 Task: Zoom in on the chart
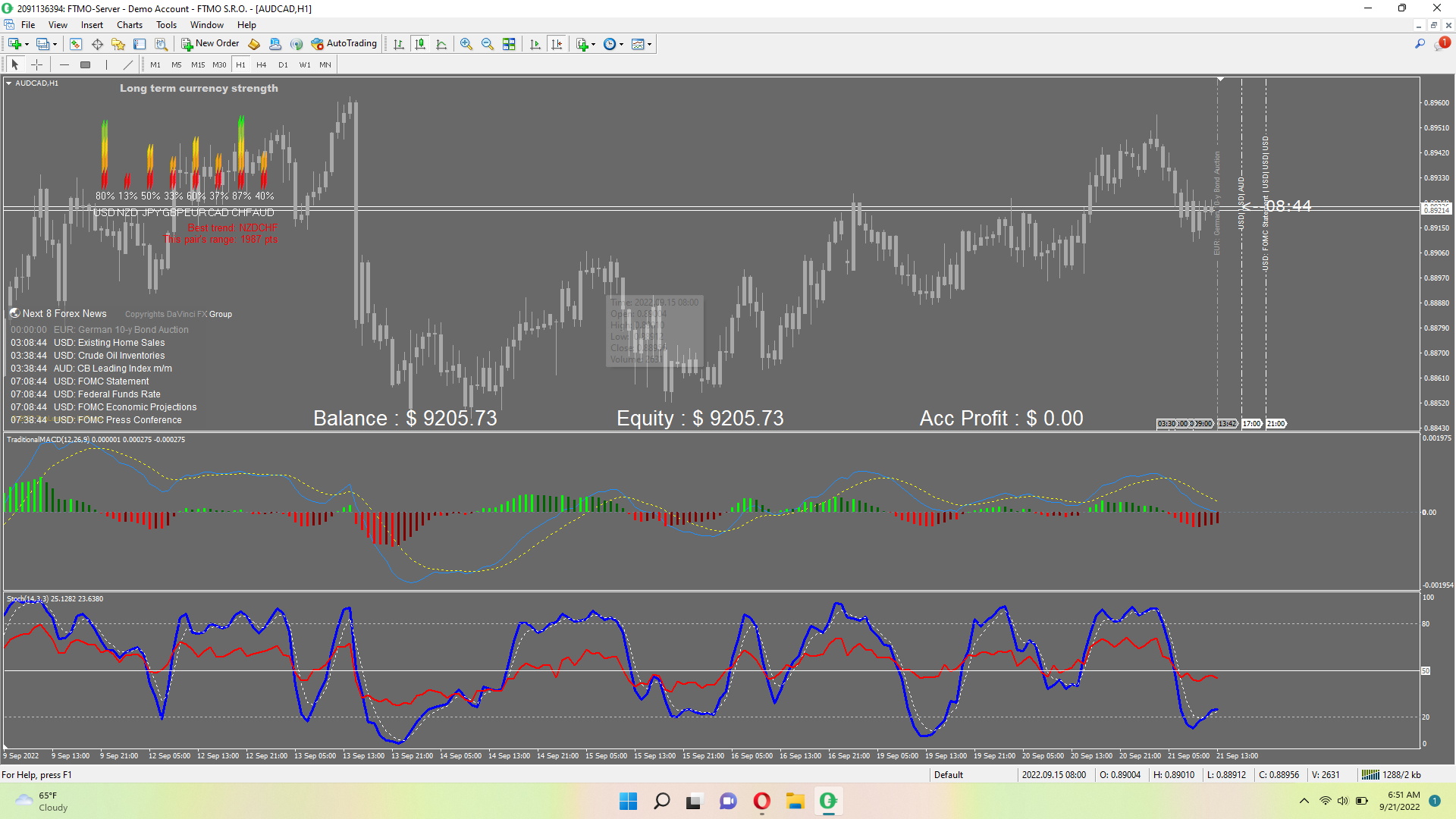pos(466,44)
